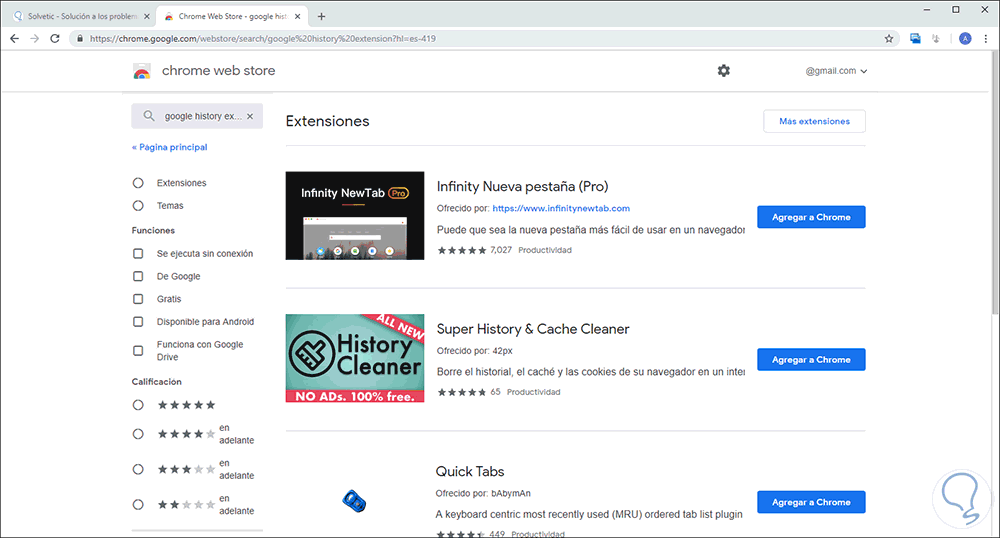Go to Página principal link

(170, 147)
